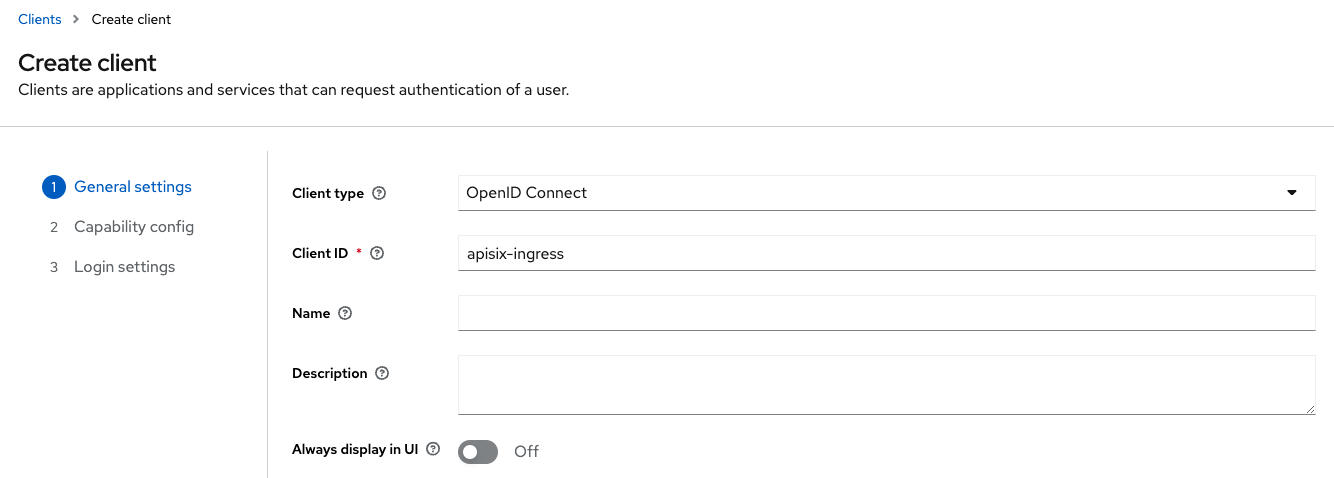
Task: Click the blue step 1 circle
Action: (x=53, y=187)
